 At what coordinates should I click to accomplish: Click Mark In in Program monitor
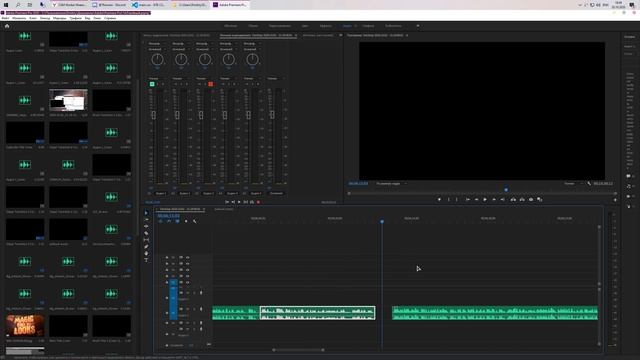click(448, 200)
